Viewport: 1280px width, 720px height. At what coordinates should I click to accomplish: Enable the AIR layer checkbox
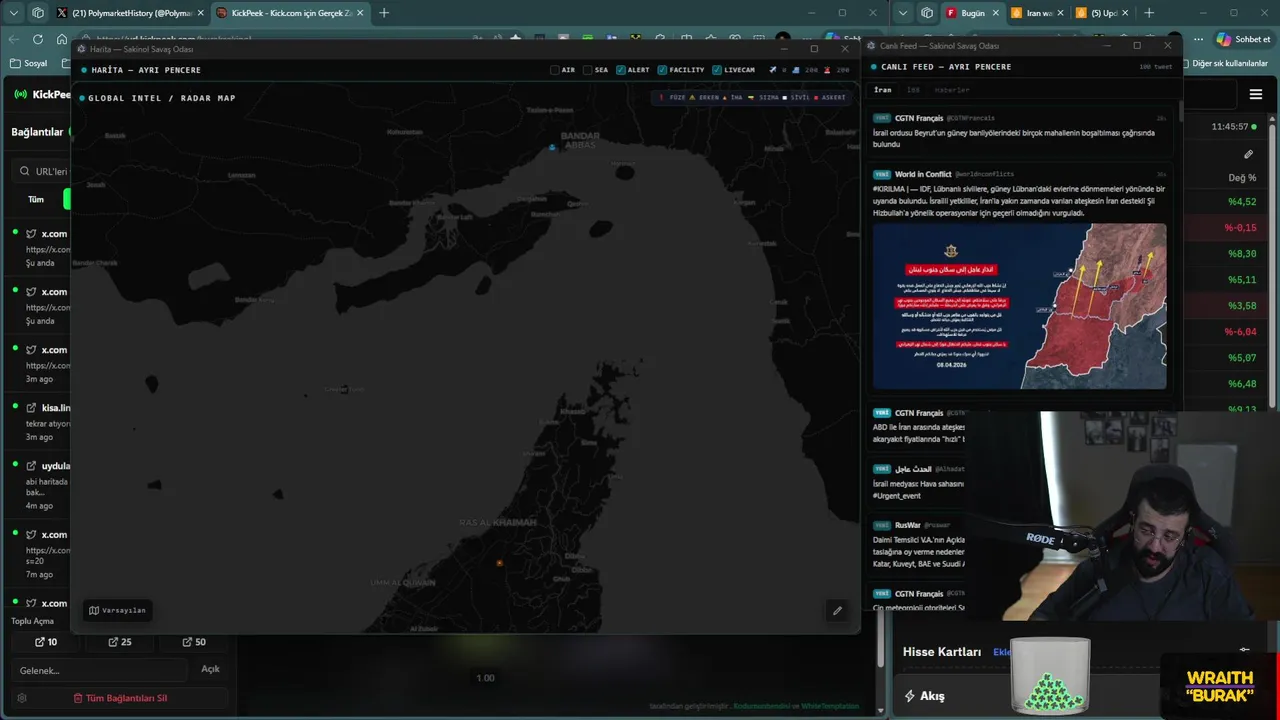(x=555, y=70)
